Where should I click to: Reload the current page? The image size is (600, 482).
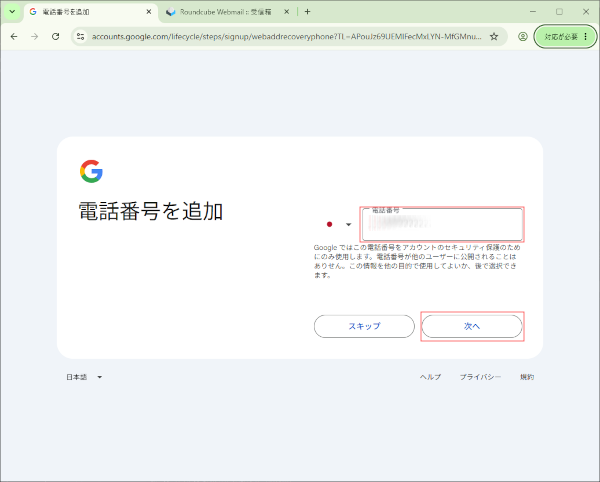click(x=56, y=36)
